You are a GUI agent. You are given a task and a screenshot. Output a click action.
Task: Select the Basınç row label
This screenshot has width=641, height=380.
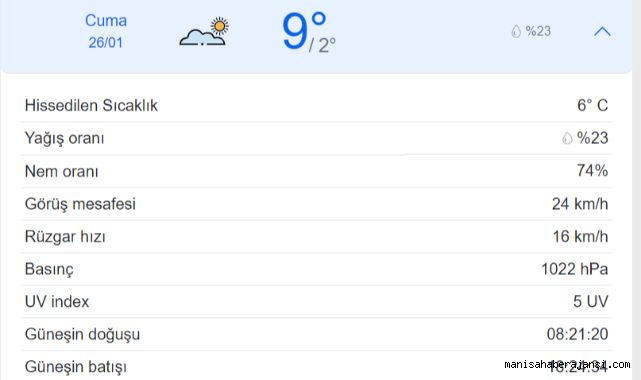click(49, 270)
